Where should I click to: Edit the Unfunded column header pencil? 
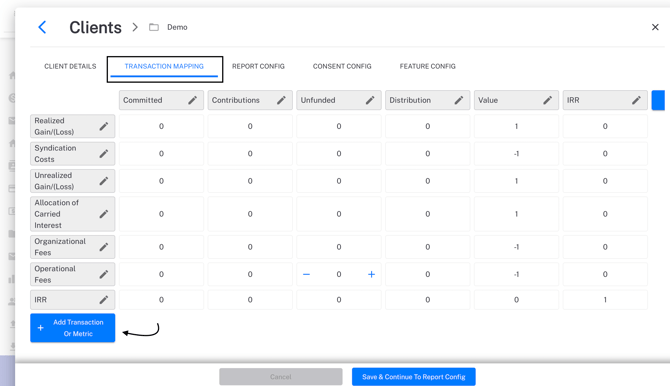(370, 100)
